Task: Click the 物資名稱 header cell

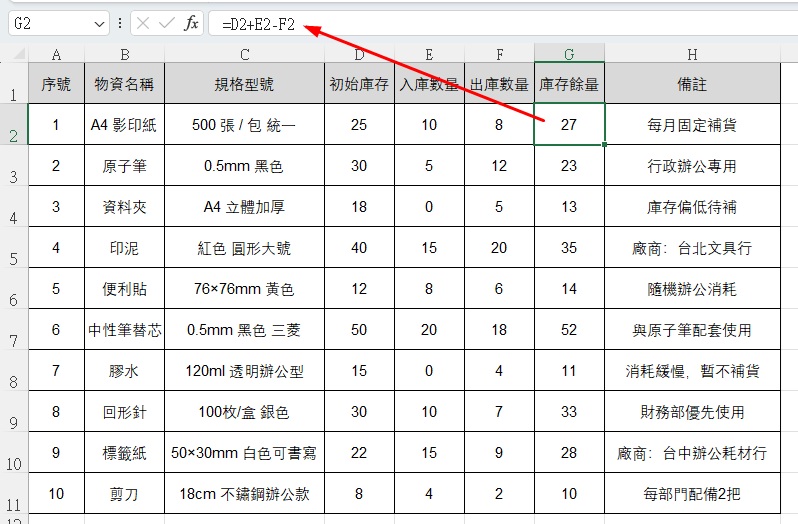Action: coord(124,83)
